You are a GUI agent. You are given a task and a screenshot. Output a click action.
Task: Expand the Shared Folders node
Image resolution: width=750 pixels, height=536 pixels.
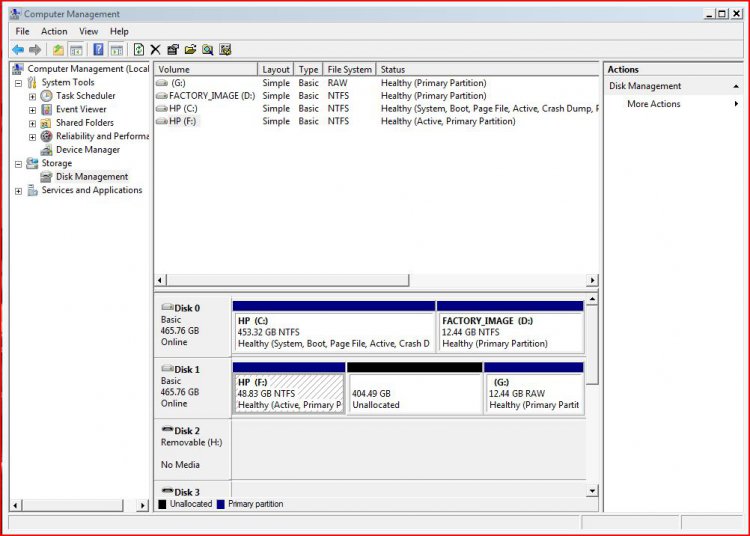(33, 123)
